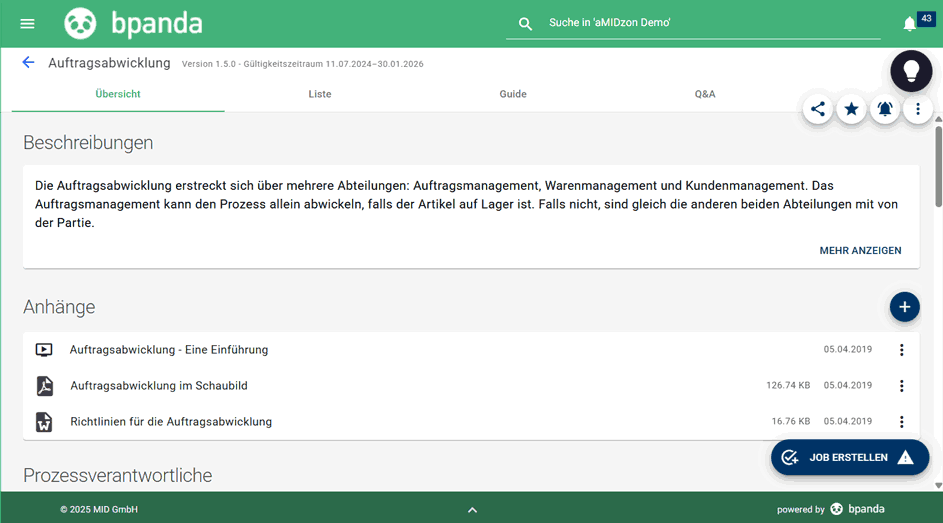The height and width of the screenshot is (523, 943).
Task: Open more options next to alert bell
Action: point(918,109)
